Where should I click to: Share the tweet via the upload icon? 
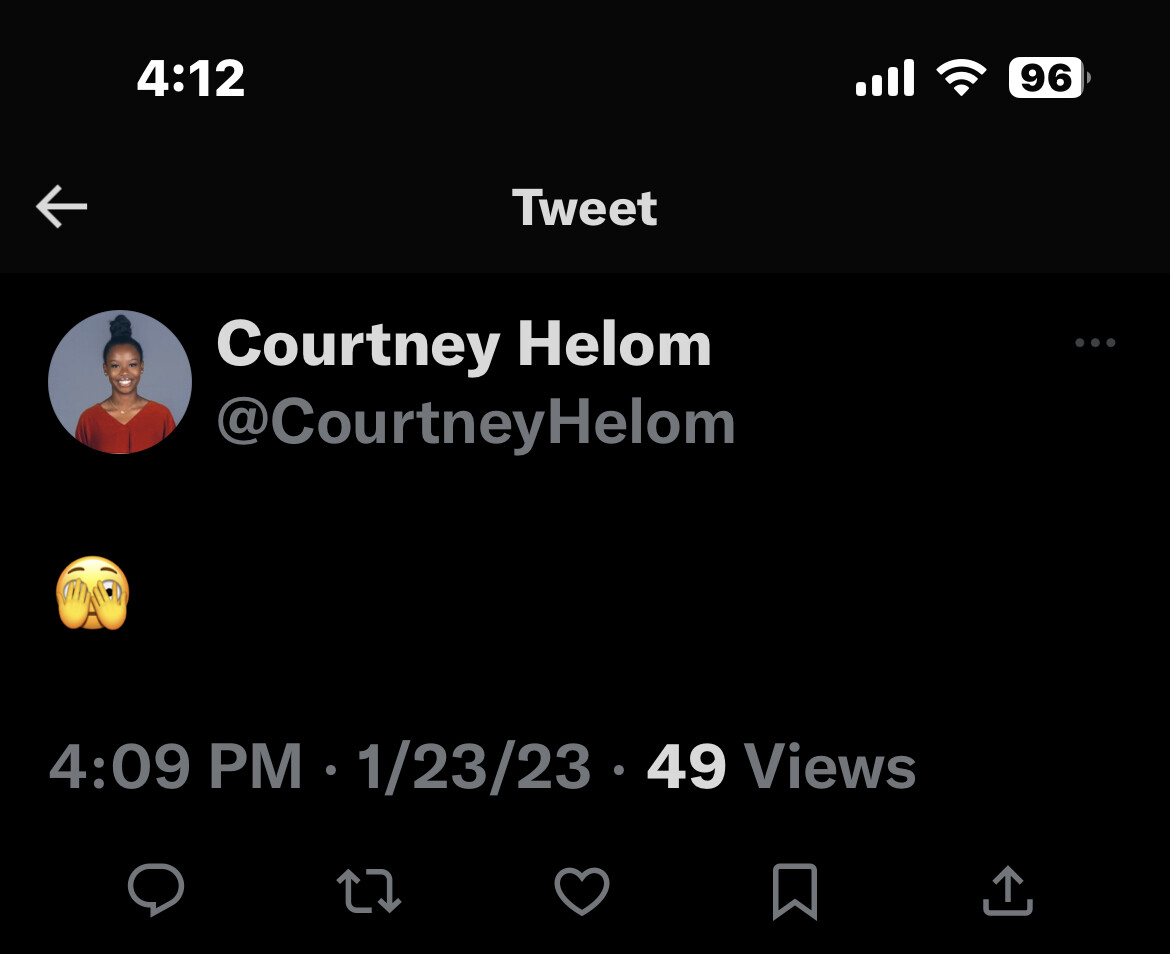[x=1007, y=891]
